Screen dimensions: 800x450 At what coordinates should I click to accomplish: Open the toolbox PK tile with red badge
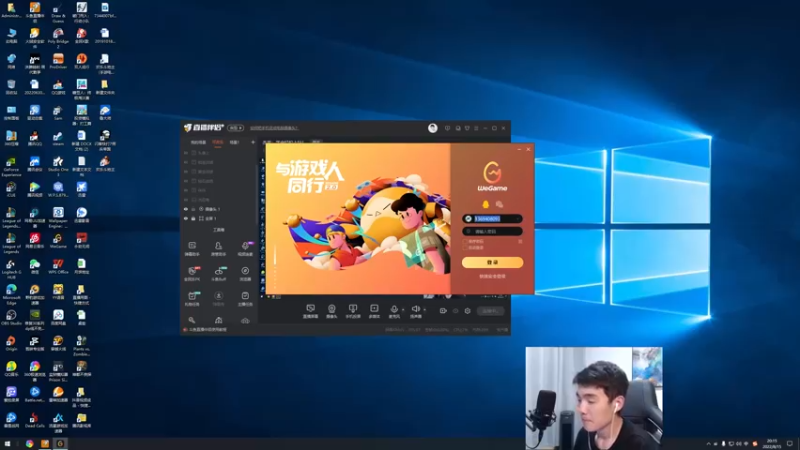click(192, 273)
